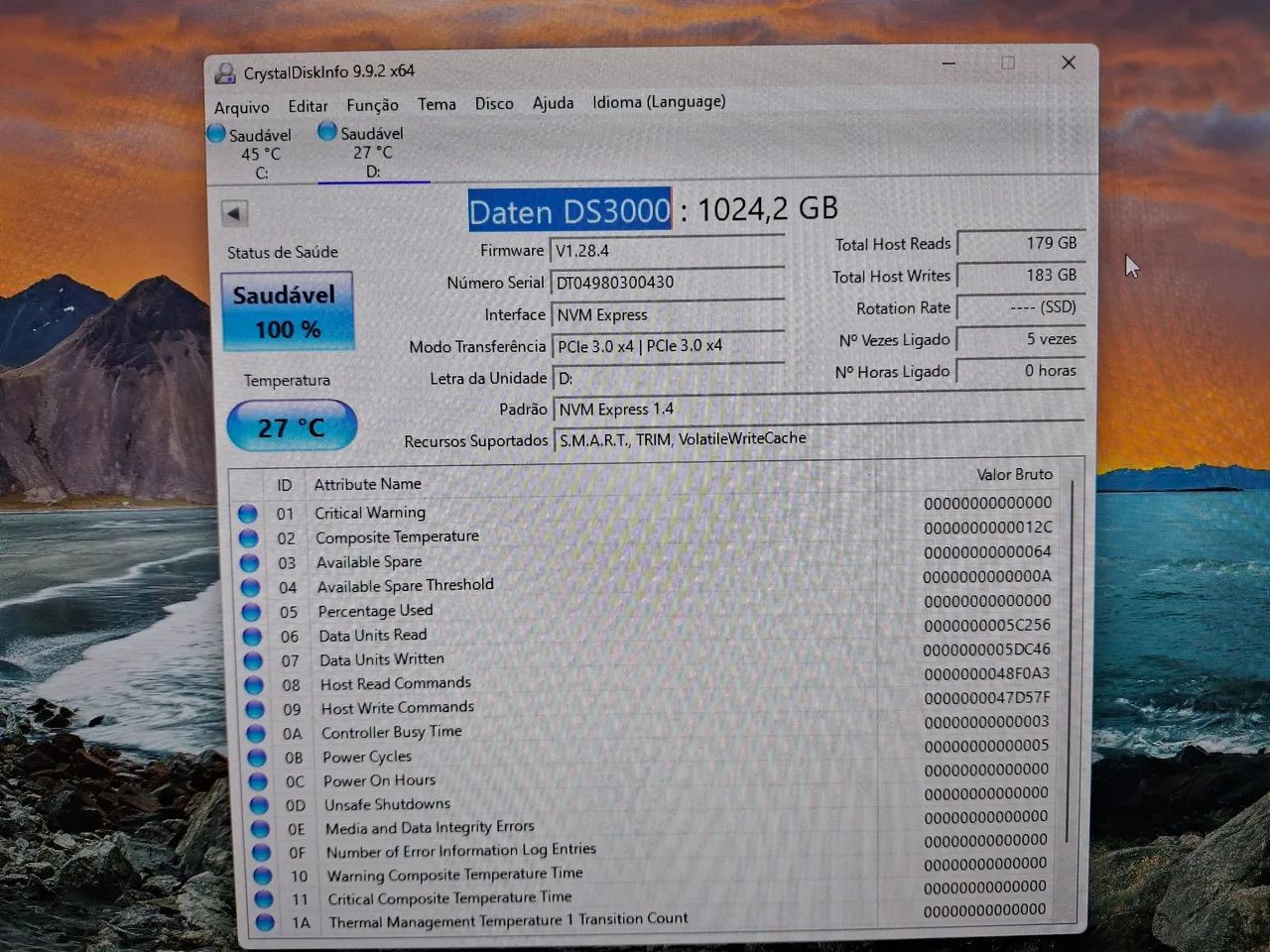Open the Ajuda menu

click(553, 102)
